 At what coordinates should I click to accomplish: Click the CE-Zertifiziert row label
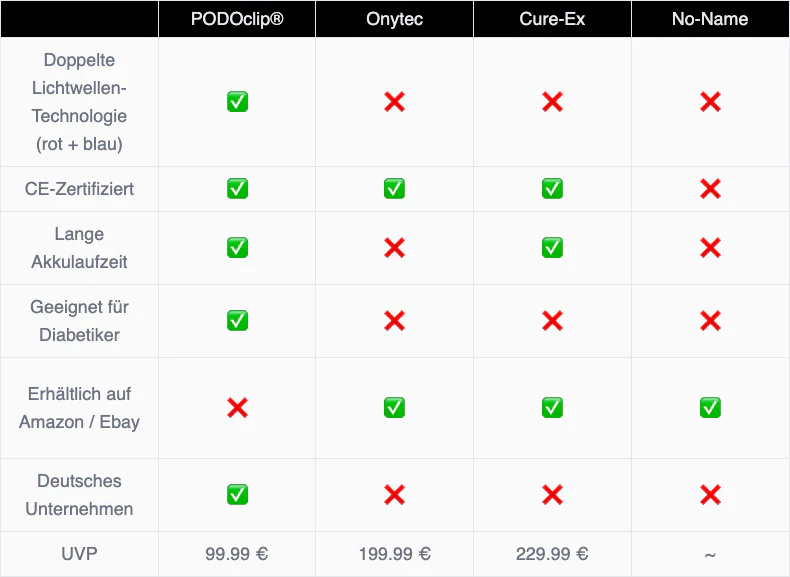click(x=79, y=189)
